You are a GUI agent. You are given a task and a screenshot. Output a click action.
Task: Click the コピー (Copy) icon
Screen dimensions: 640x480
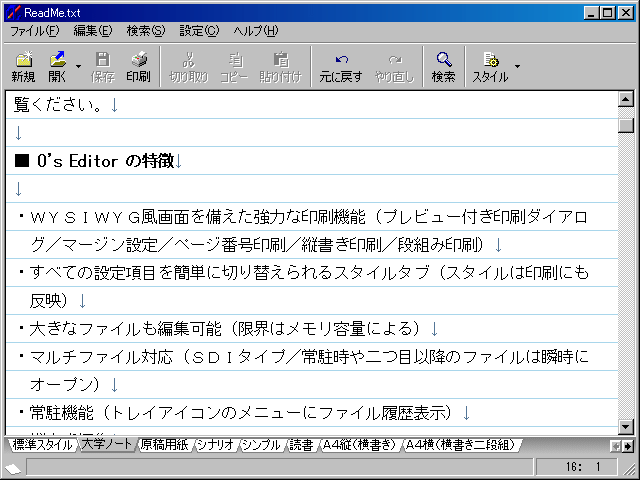pos(234,66)
